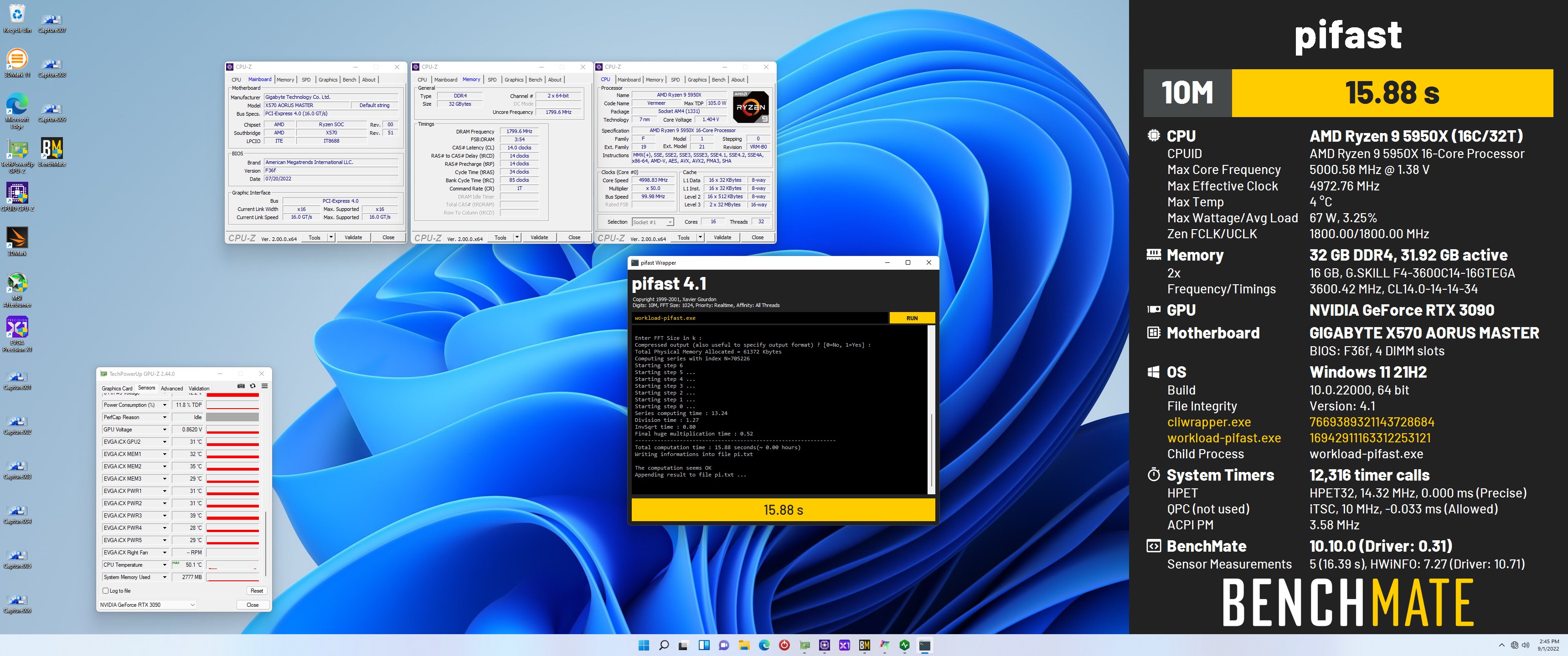Screen dimensions: 1568x656
Task: Open Bench tab in the Memory CPU-Z window
Action: point(535,80)
